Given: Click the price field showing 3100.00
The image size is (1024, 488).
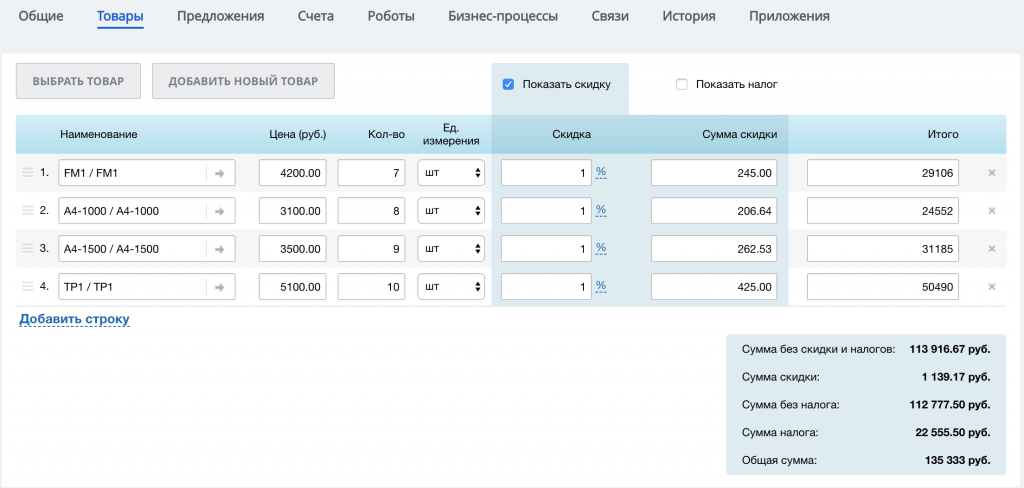Looking at the screenshot, I should (x=292, y=211).
